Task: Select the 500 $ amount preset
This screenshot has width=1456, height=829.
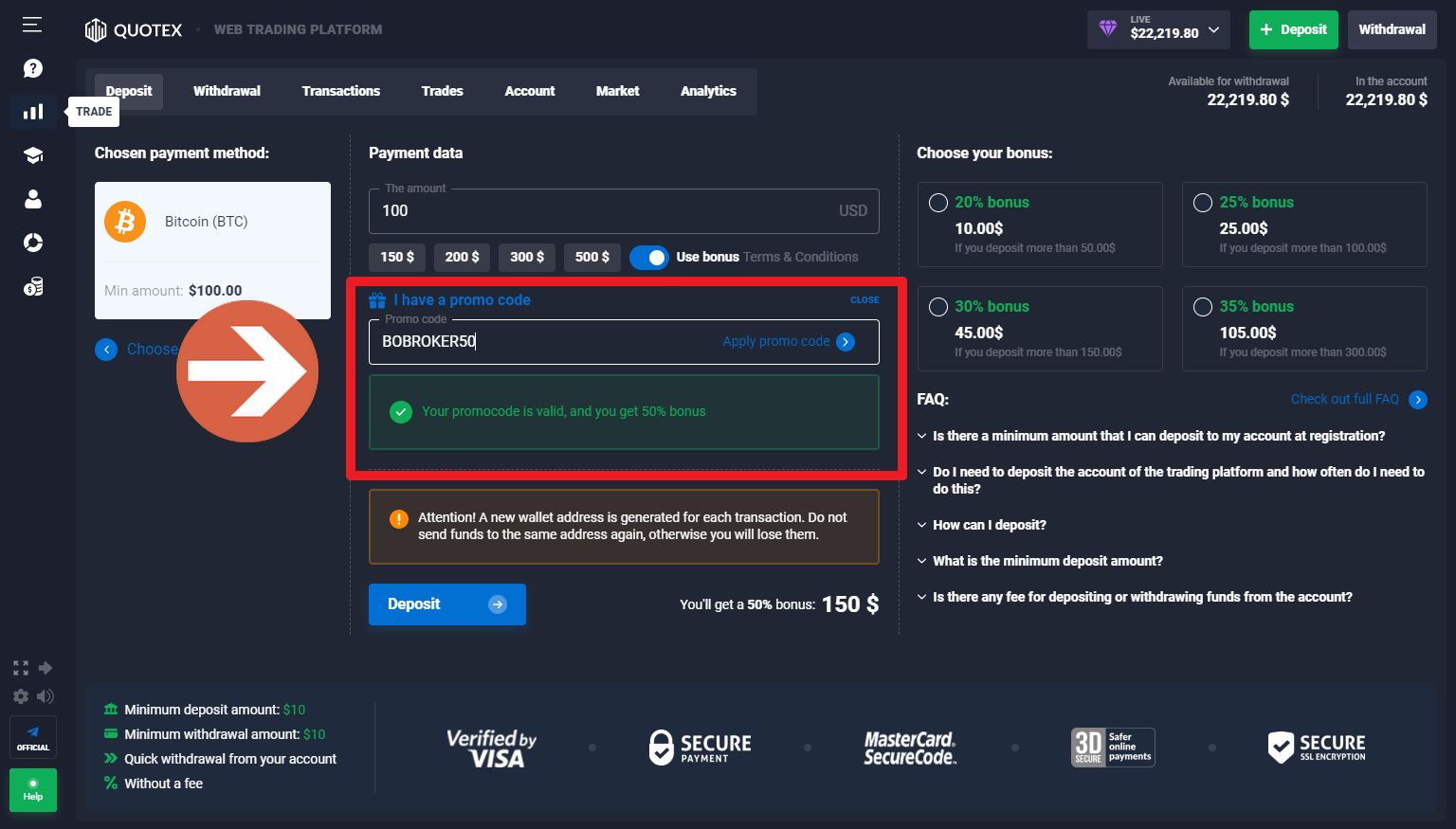Action: pos(591,257)
